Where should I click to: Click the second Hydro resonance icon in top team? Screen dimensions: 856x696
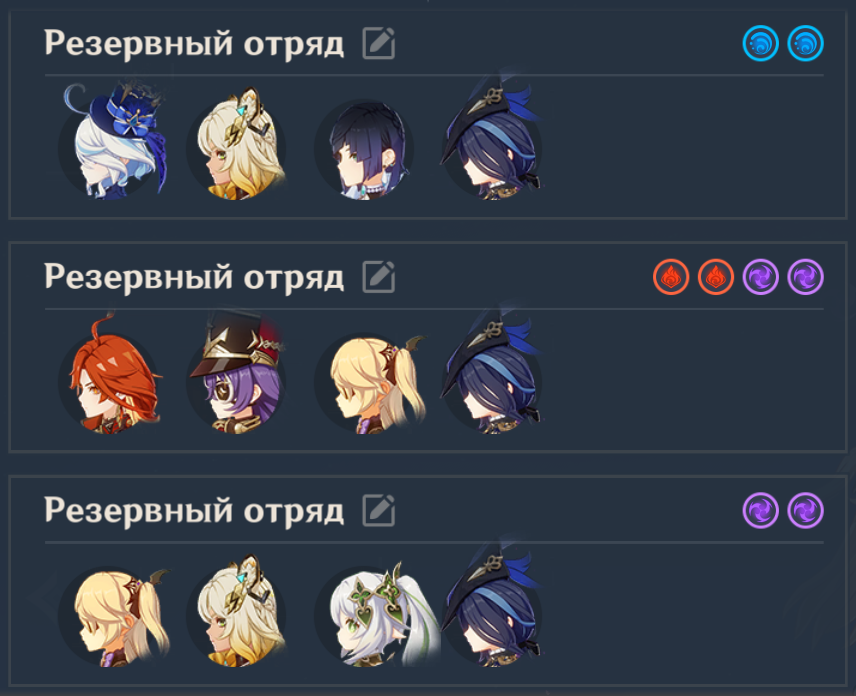tap(805, 43)
